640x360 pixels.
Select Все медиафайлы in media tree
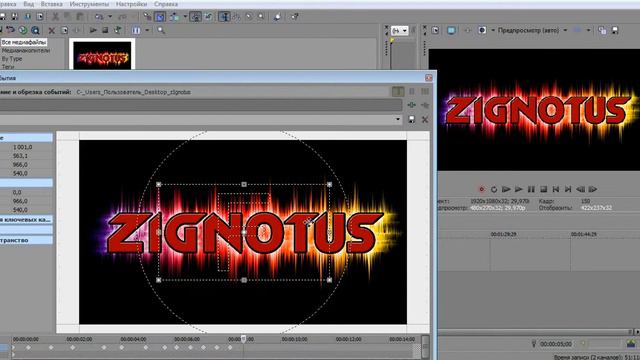(x=24, y=42)
